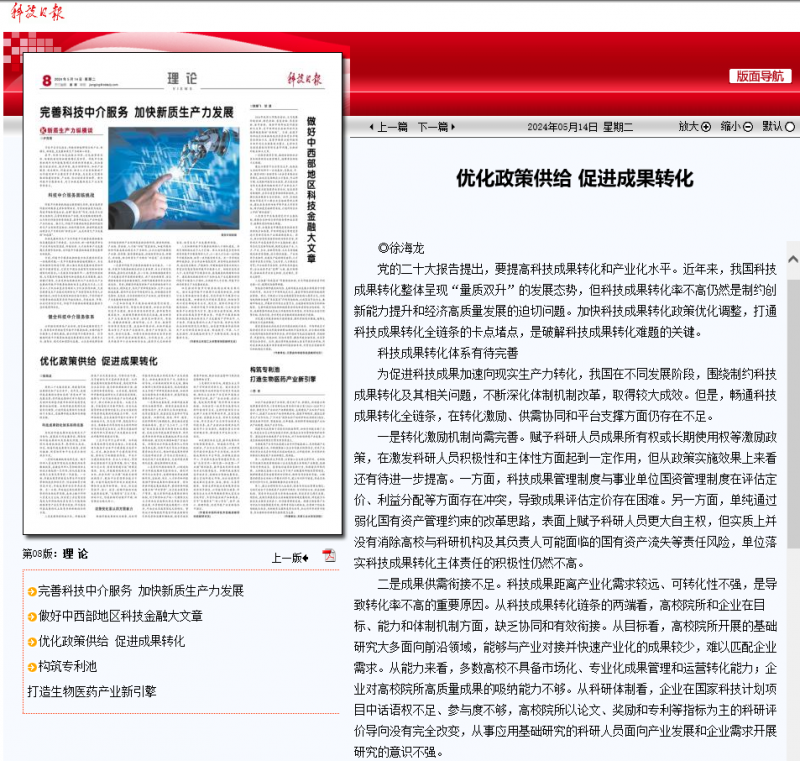This screenshot has height=761, width=800.
Task: Go to previous page with 上一版
Action: coord(290,558)
